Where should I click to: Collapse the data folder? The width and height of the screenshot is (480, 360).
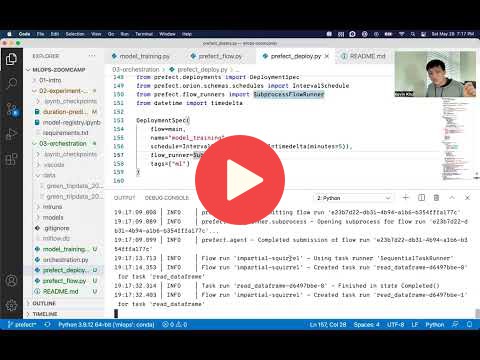[49, 175]
